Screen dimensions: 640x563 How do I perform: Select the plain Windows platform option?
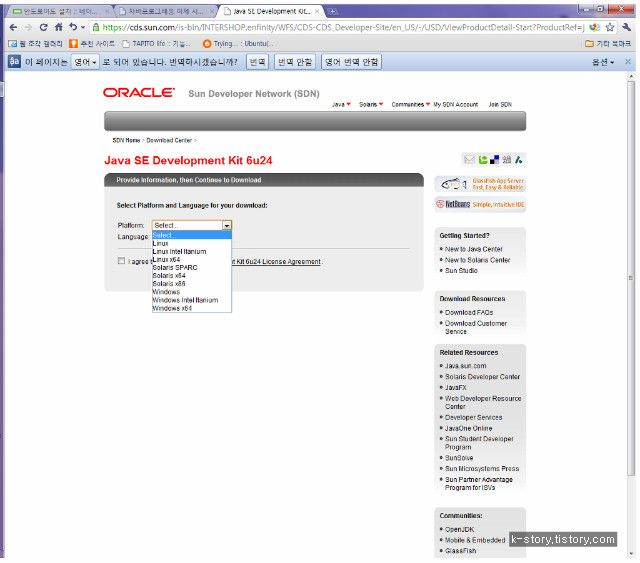click(191, 292)
